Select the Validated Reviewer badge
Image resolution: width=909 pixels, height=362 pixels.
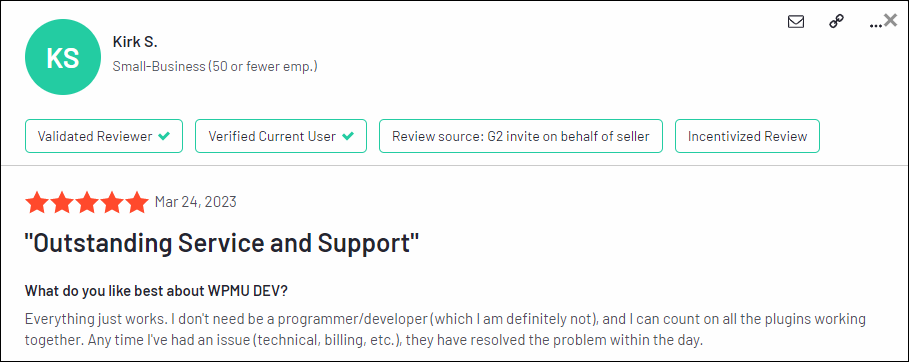click(x=104, y=136)
